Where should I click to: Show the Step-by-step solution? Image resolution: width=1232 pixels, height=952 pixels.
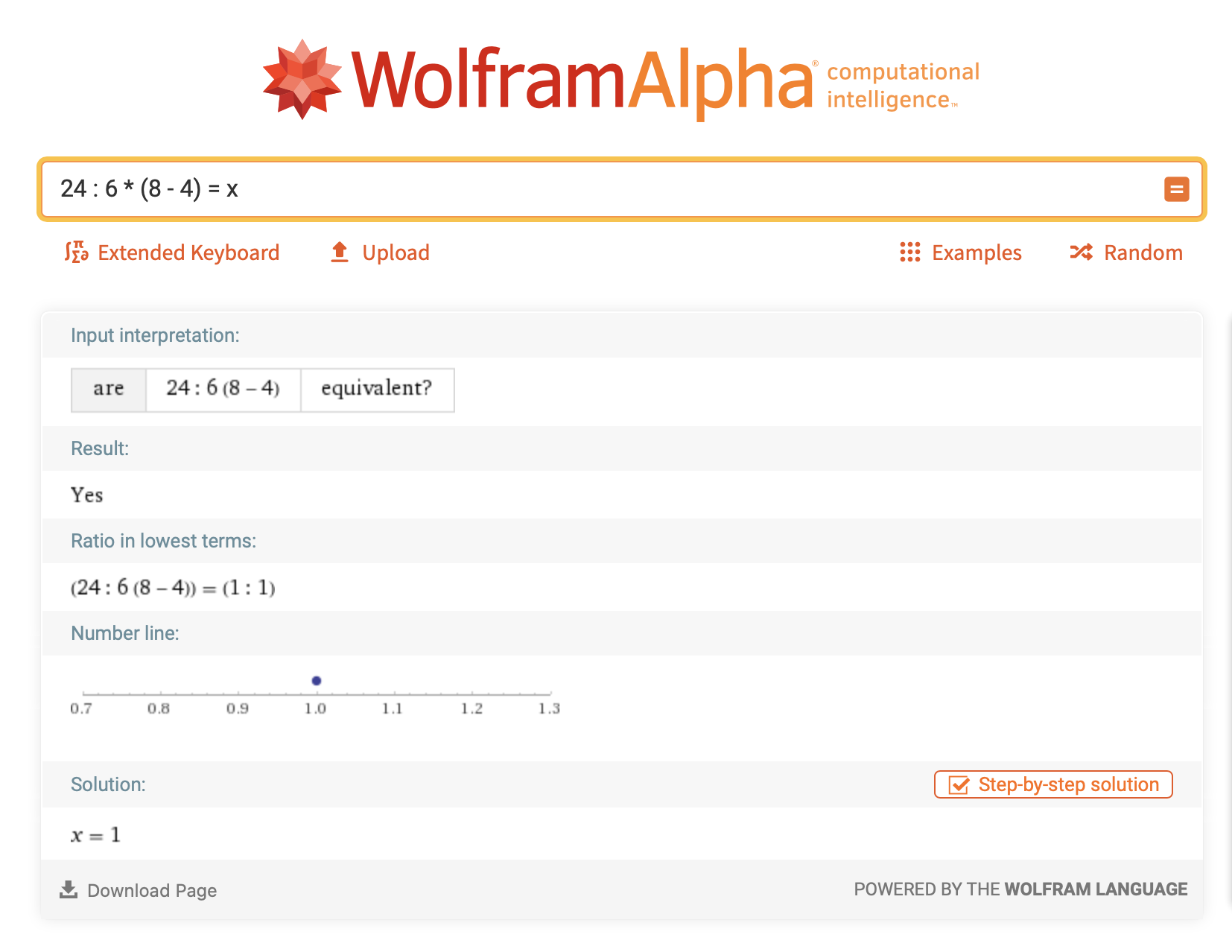click(1053, 784)
